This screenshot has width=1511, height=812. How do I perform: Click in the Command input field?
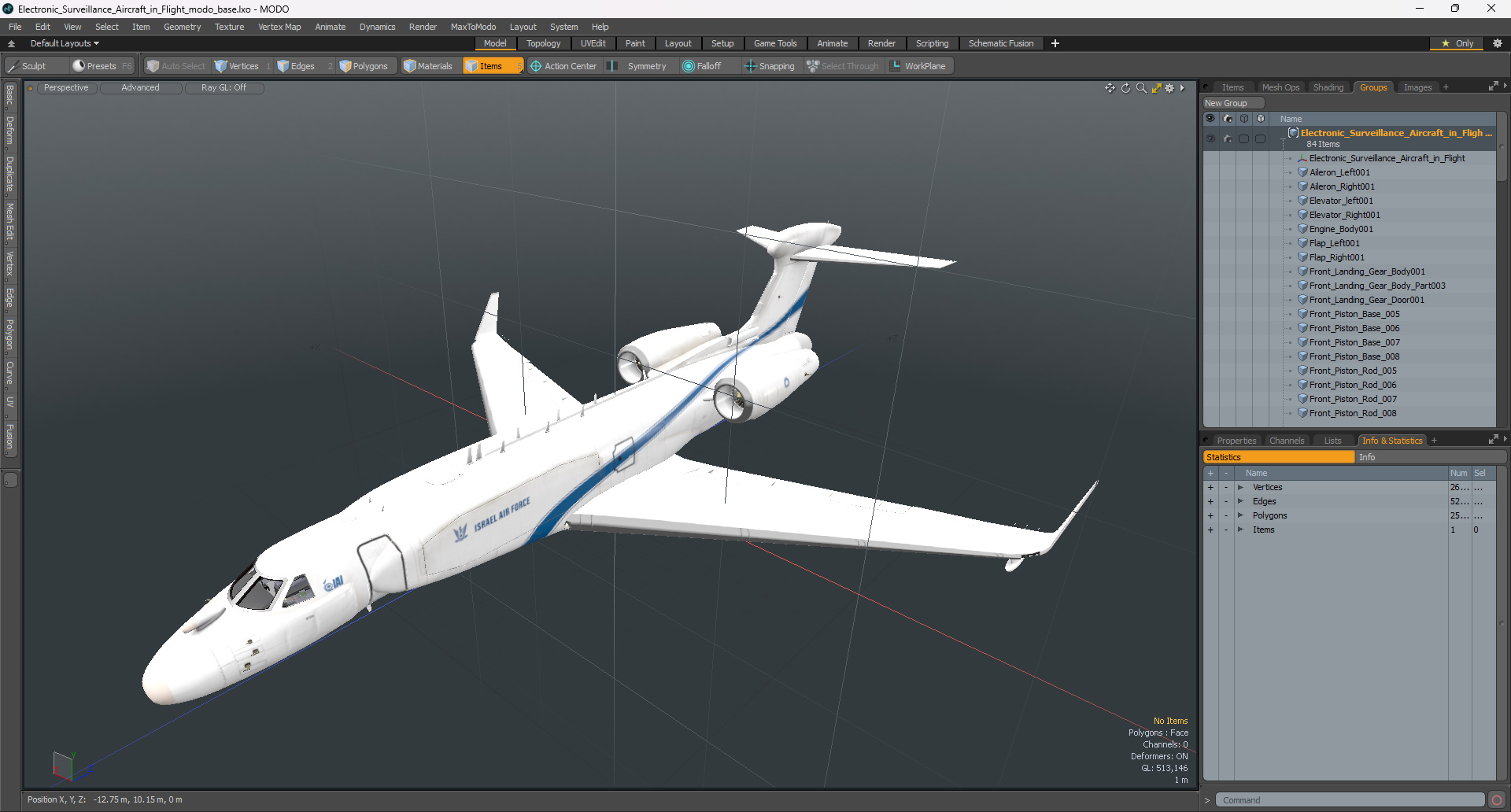pyautogui.click(x=1350, y=800)
